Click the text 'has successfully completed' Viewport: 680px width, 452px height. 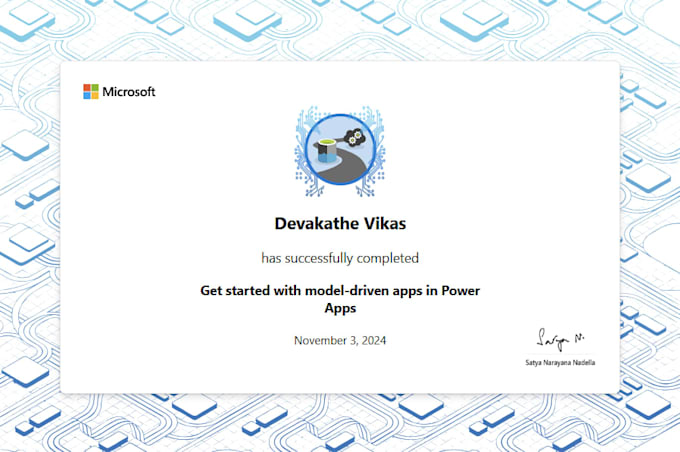coord(340,258)
